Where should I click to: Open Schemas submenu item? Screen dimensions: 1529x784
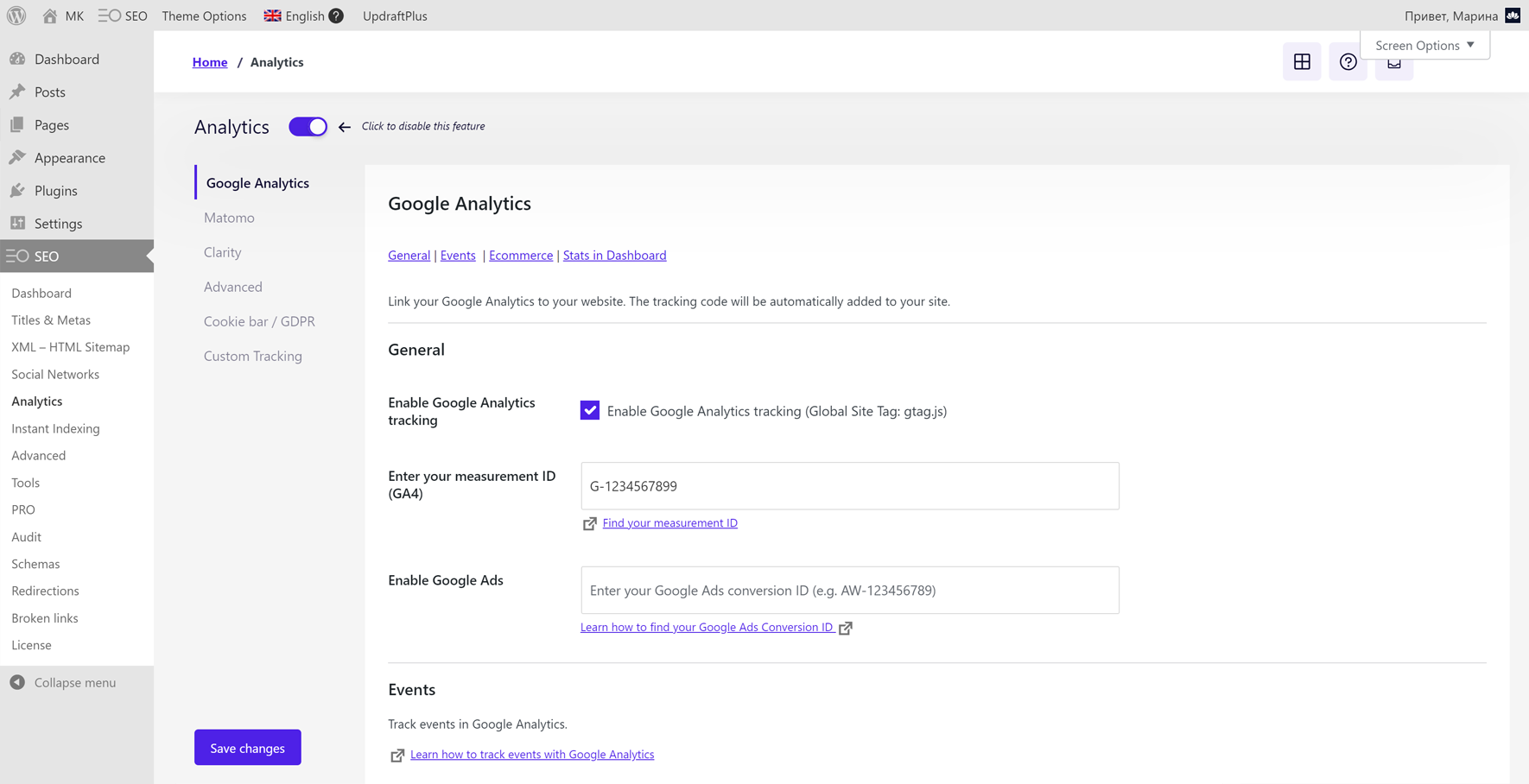(35, 563)
